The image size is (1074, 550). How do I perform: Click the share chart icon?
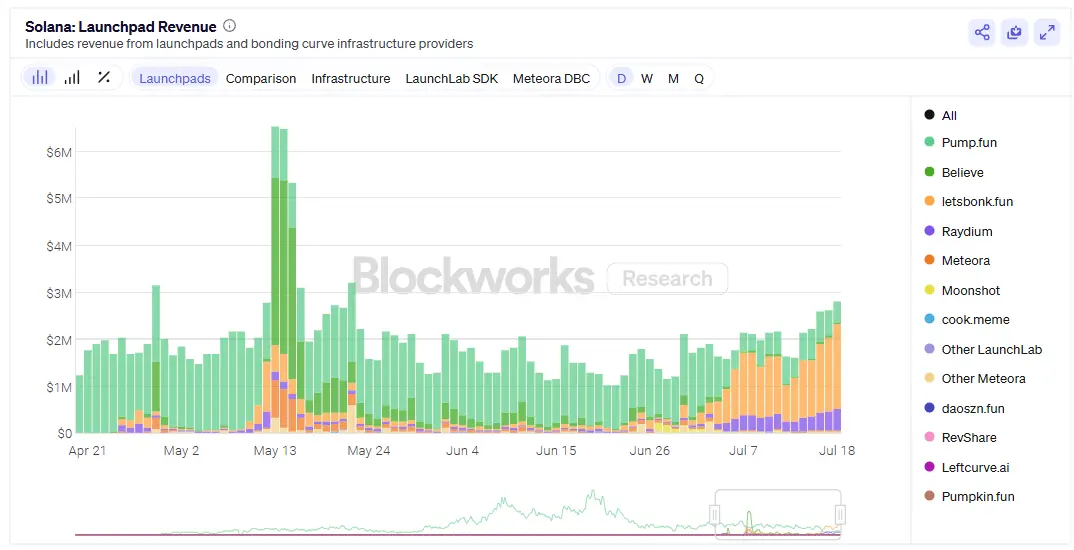[x=982, y=32]
